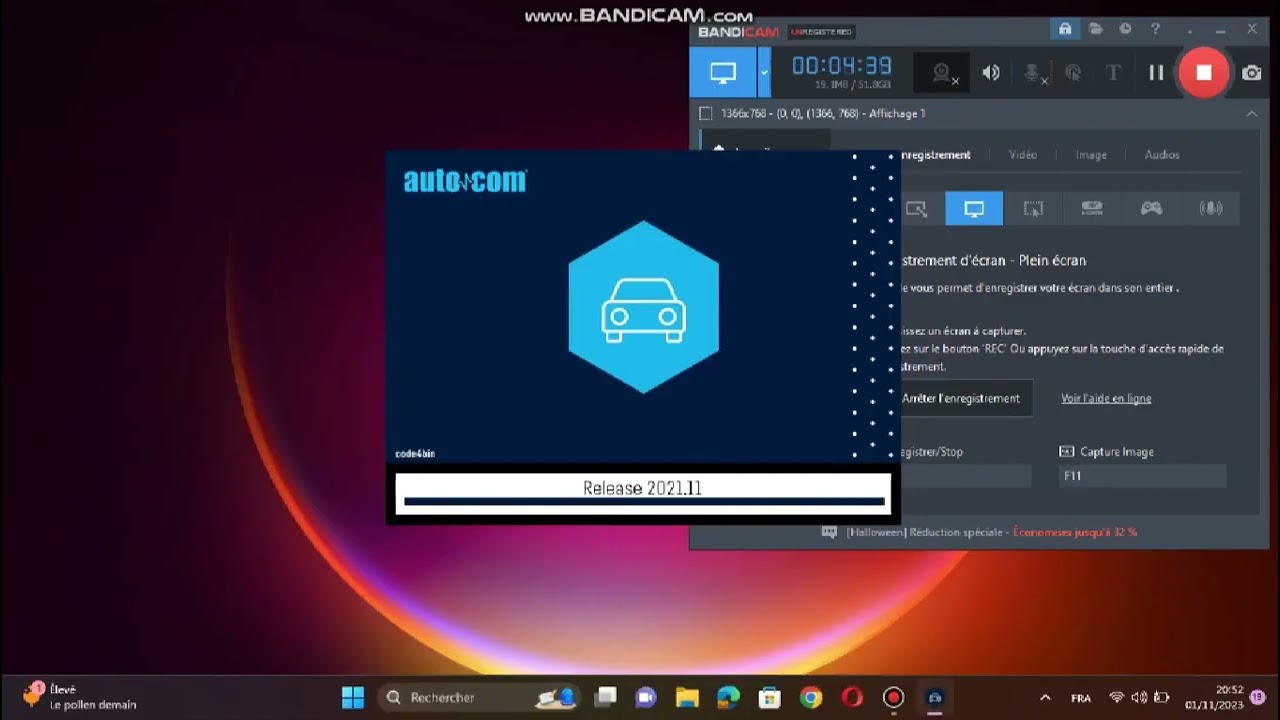Click the Capture Image hotkey field F11
This screenshot has width=1280, height=720.
coord(1142,476)
